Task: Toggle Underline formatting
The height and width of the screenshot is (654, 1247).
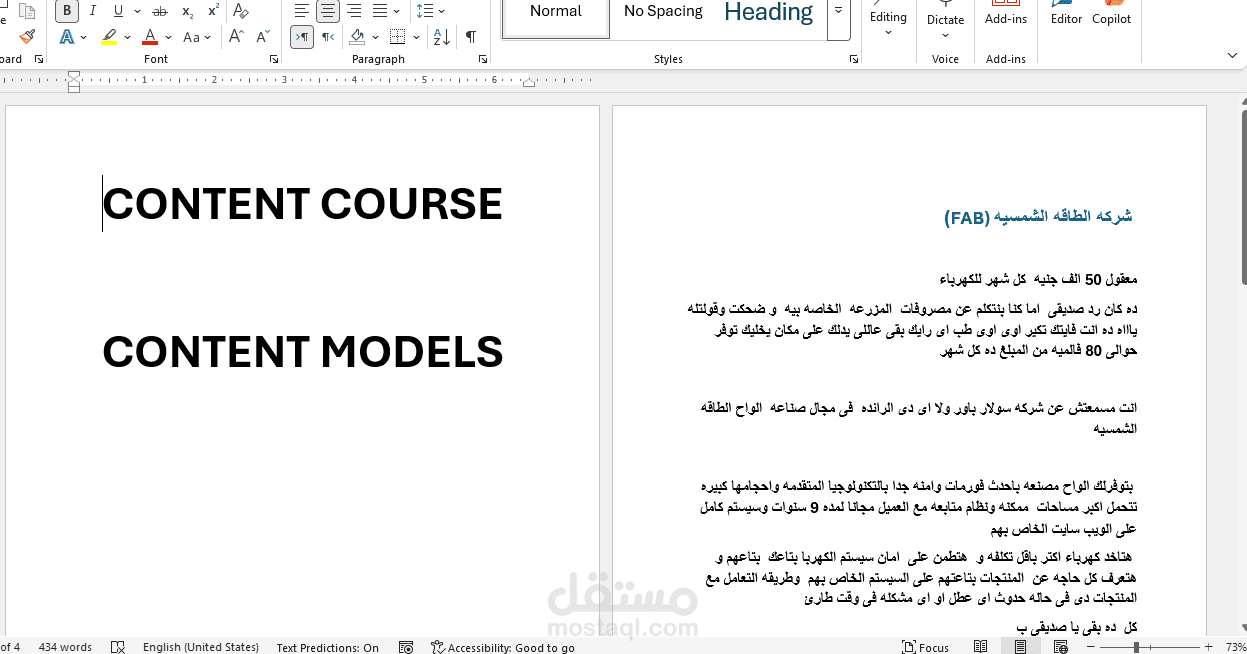Action: (118, 11)
